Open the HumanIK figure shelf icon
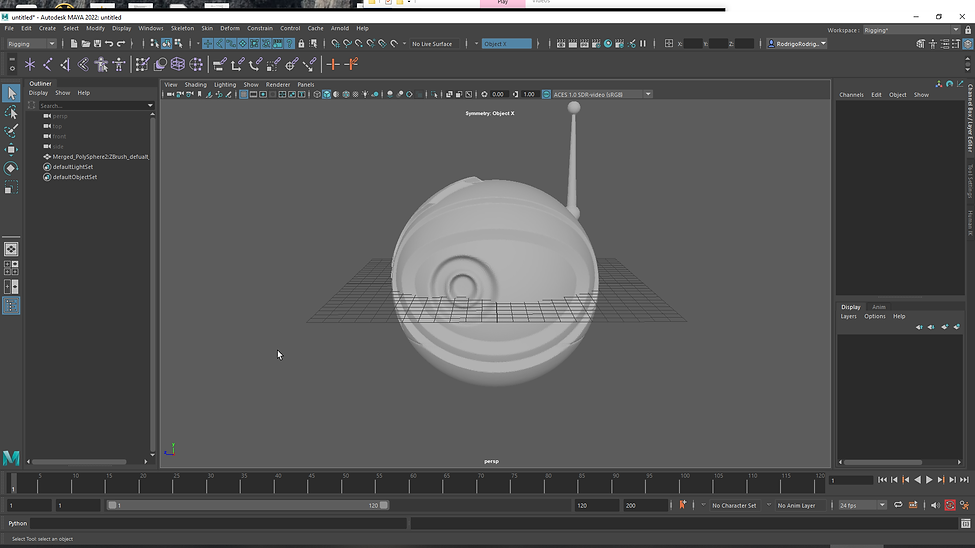The height and width of the screenshot is (548, 975). [119, 64]
